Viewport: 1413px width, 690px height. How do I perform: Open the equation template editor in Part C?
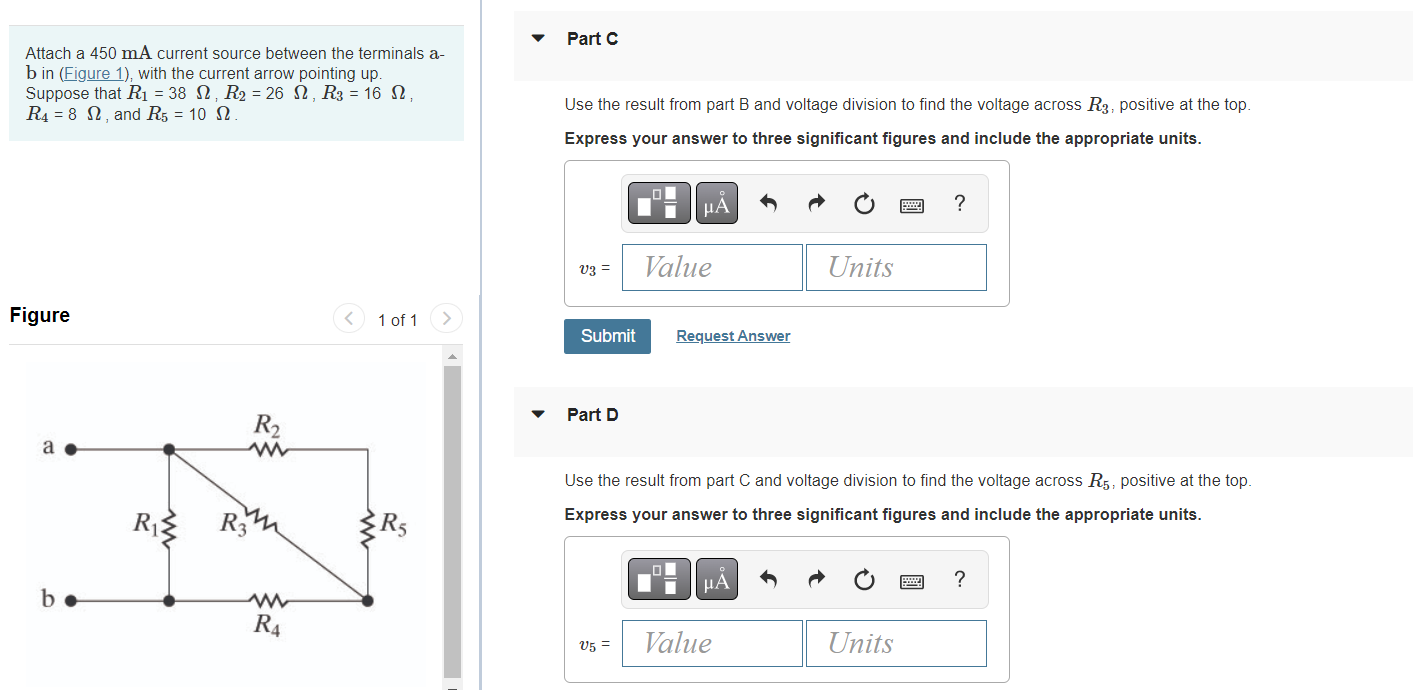point(658,202)
